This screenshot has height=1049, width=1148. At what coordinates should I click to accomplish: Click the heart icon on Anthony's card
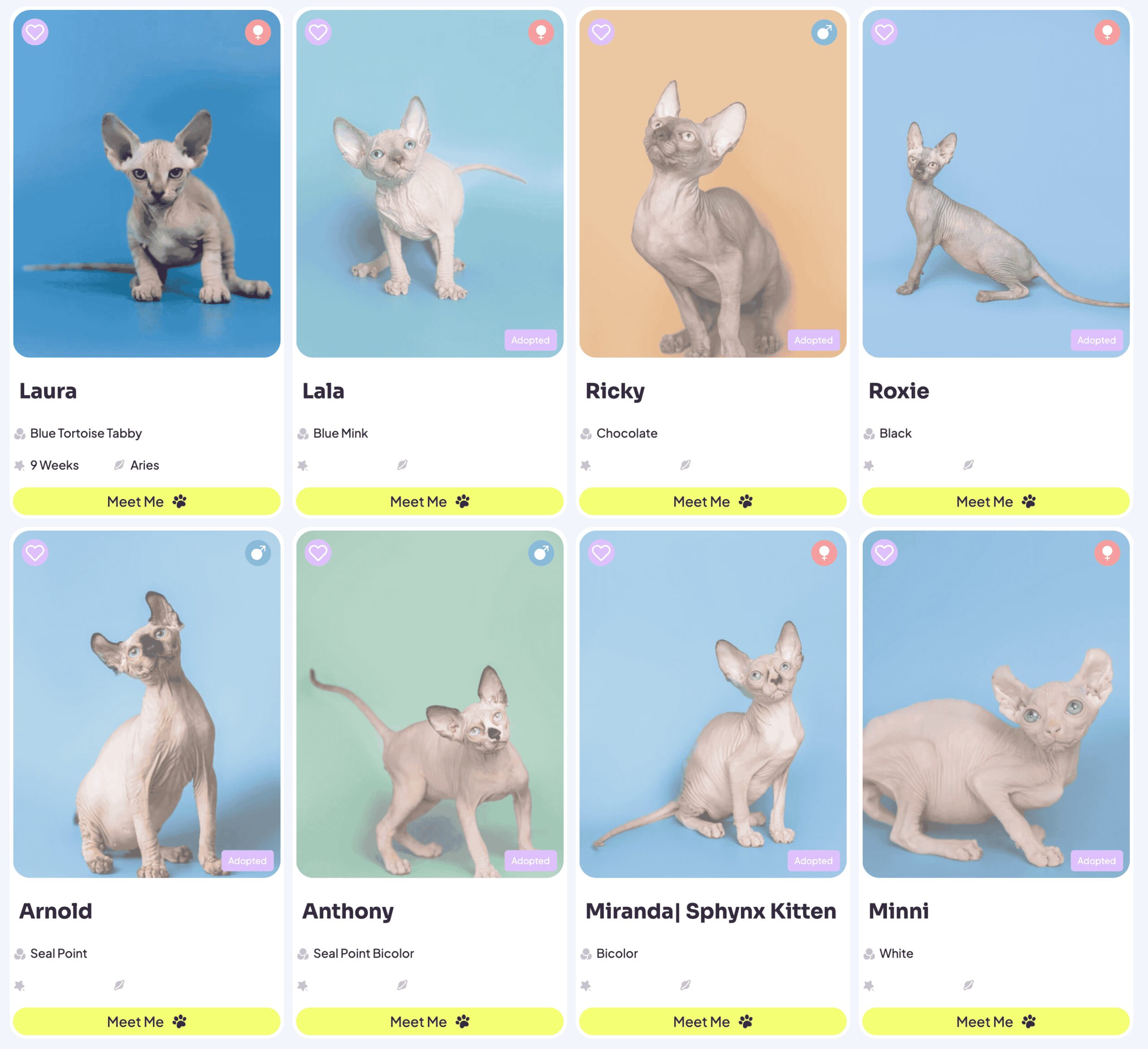(x=318, y=553)
